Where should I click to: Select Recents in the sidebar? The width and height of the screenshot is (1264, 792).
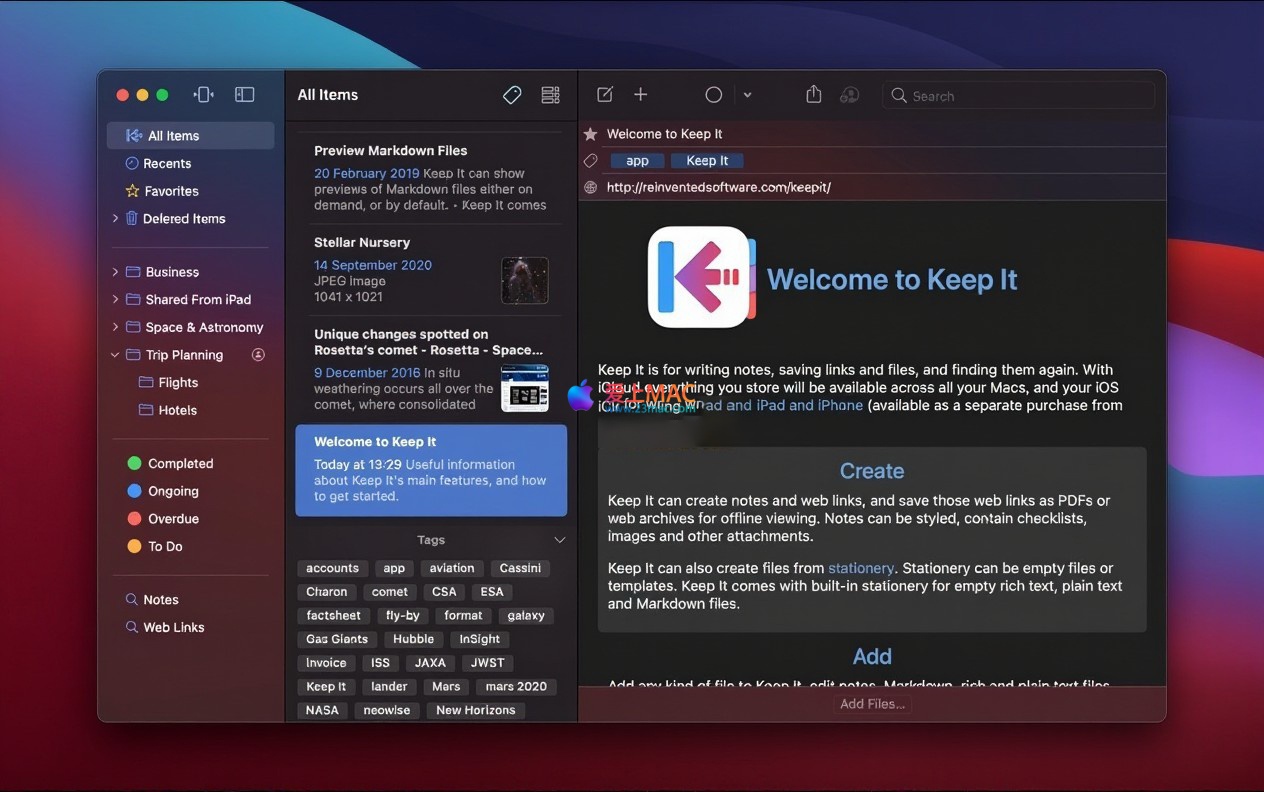[x=167, y=163]
